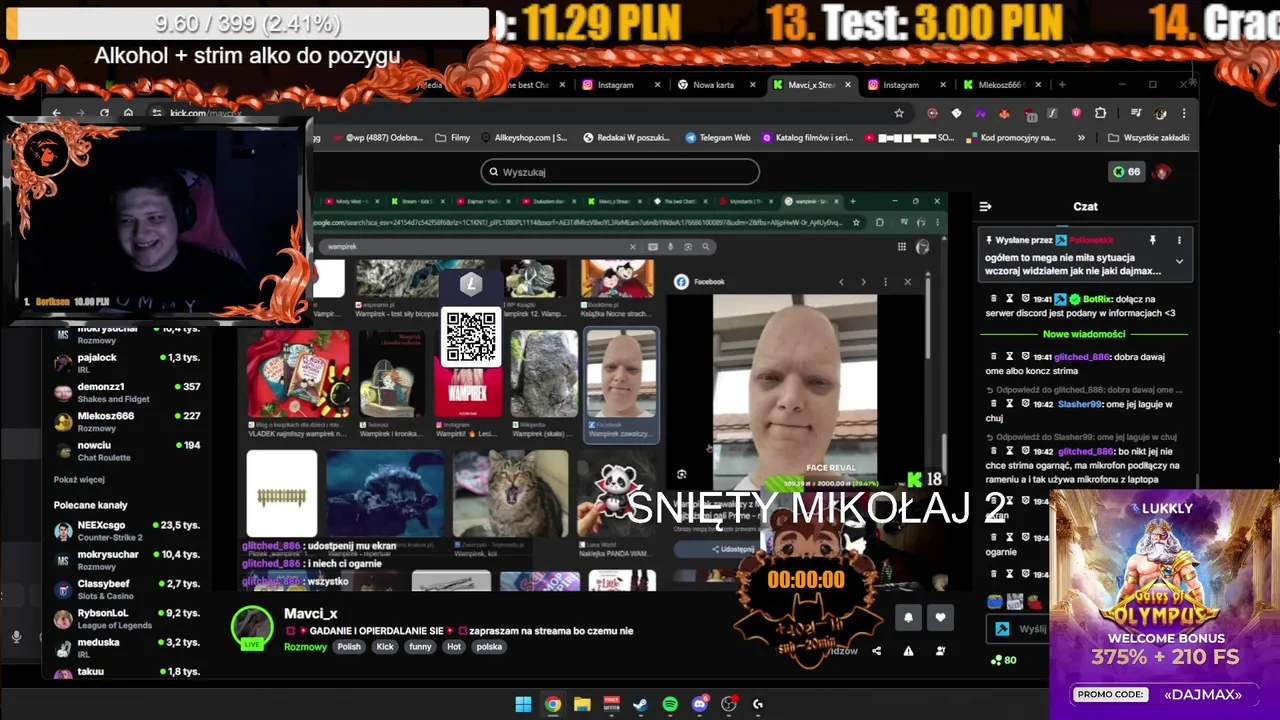Image resolution: width=1280 pixels, height=720 pixels.
Task: Open the pajalock channel in sidebar
Action: tap(128, 363)
